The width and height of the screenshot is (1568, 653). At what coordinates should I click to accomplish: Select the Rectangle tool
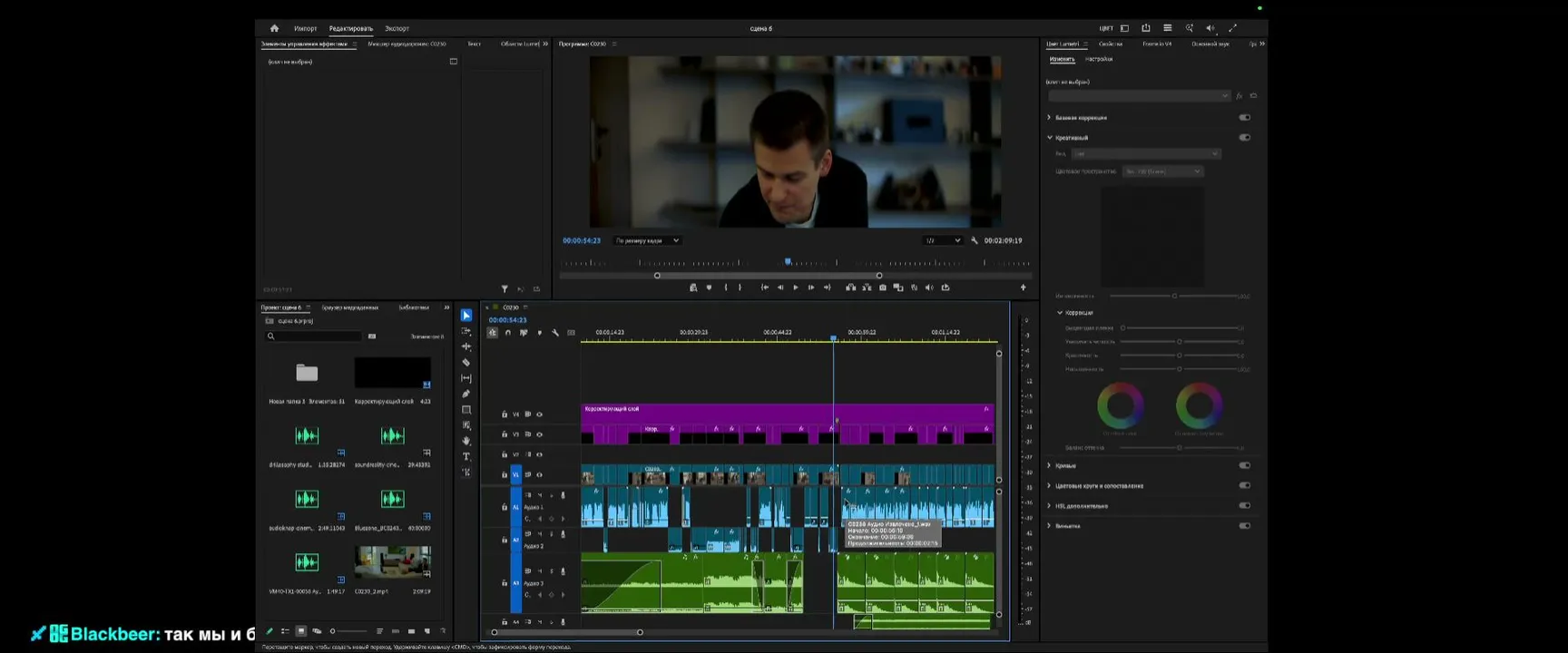tap(466, 410)
